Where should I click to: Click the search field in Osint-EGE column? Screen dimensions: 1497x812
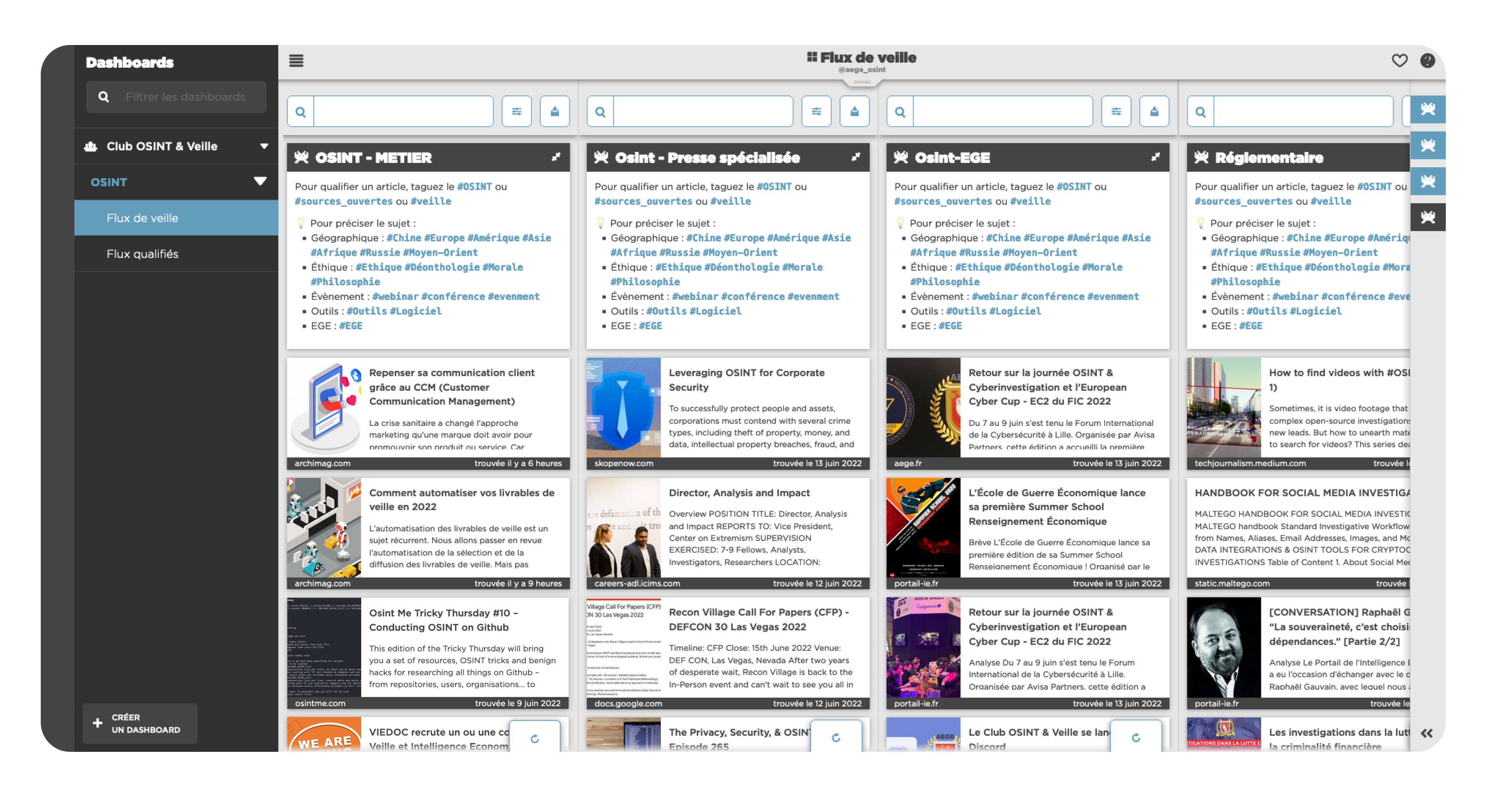tap(1002, 111)
